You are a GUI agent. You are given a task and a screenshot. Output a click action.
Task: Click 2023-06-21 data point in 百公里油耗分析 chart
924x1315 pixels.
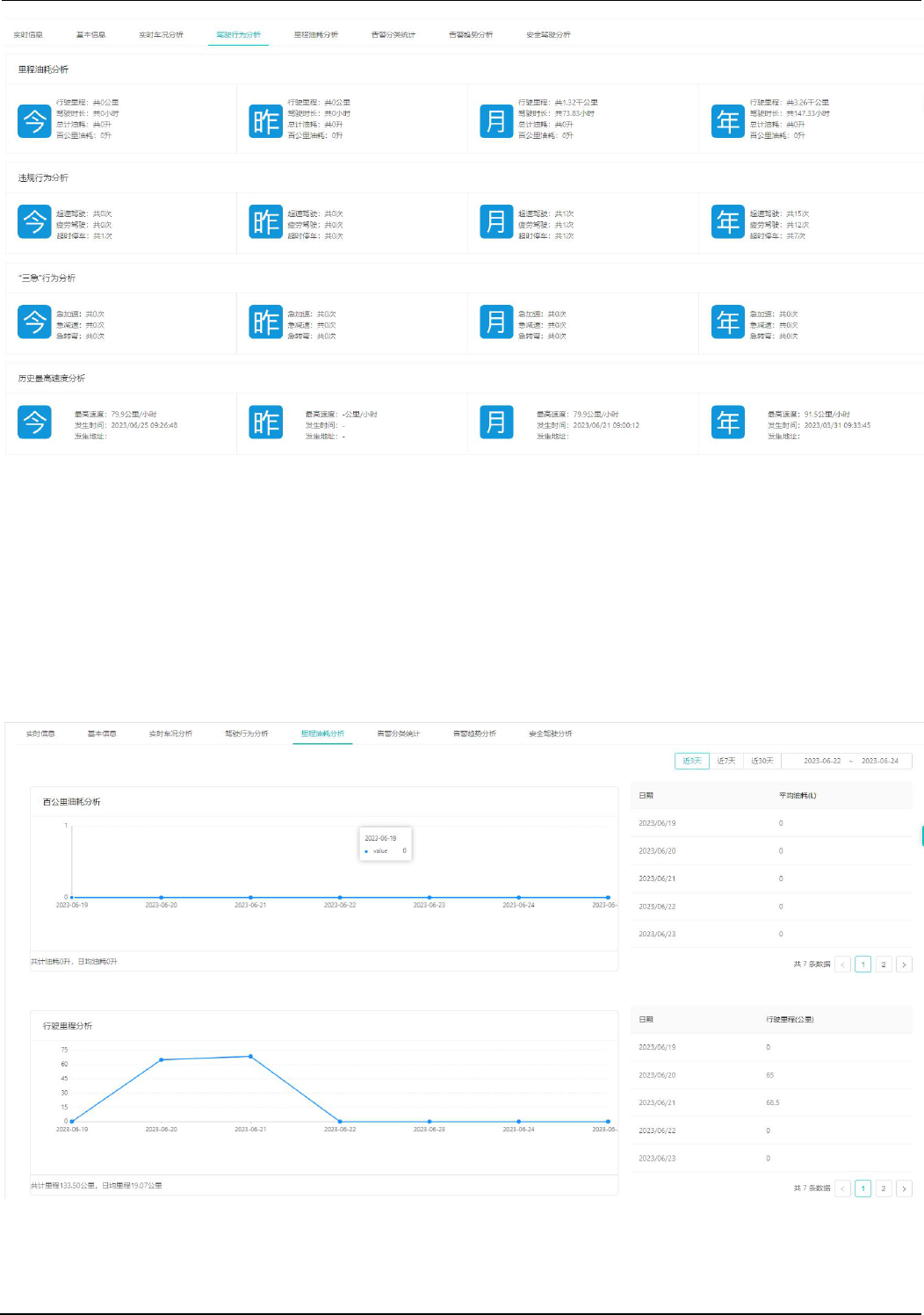250,898
